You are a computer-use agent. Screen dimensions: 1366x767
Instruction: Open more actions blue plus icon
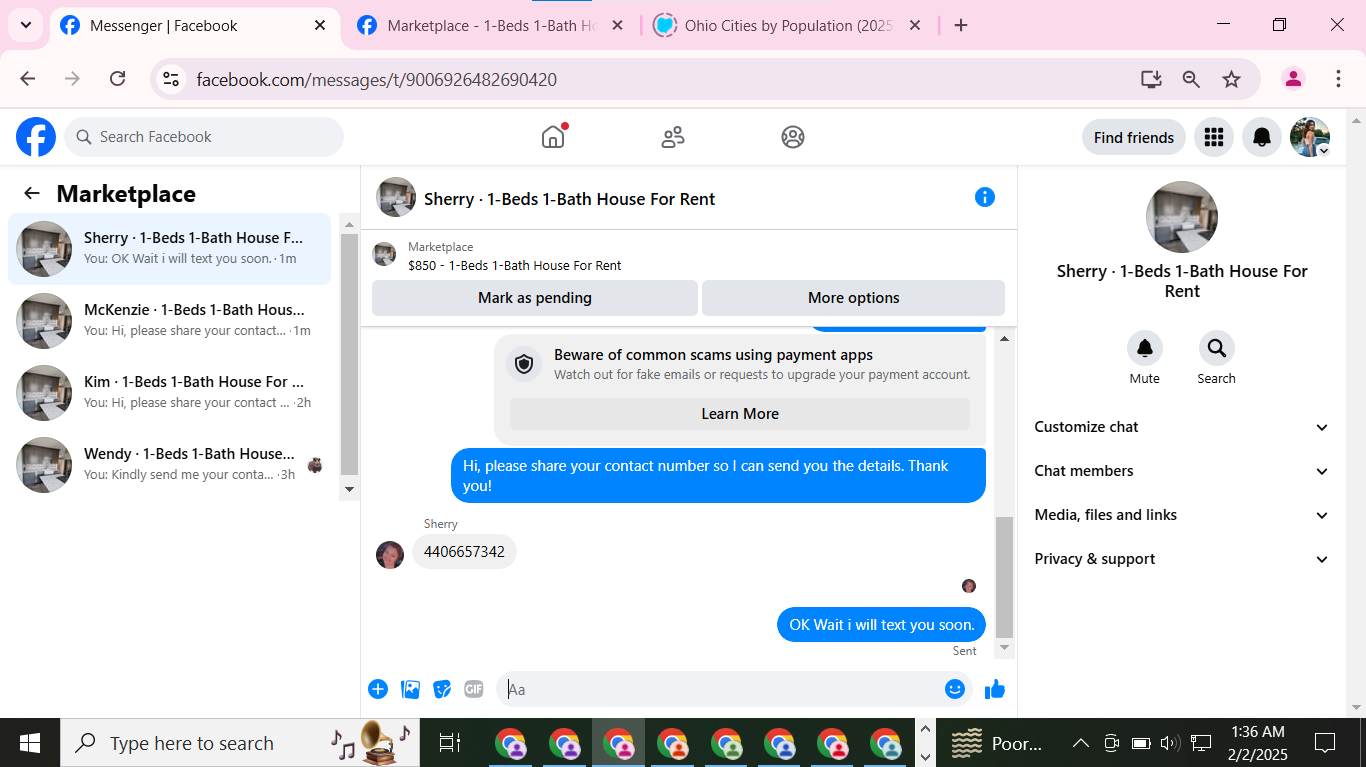(x=378, y=689)
